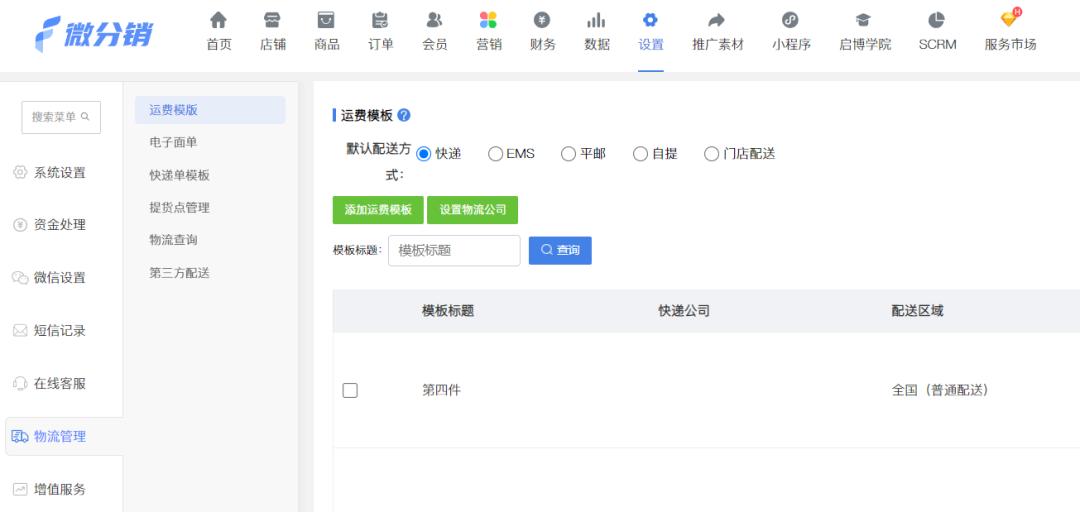Open the SCRM pie icon
Screen dimensions: 1080x512
937,20
